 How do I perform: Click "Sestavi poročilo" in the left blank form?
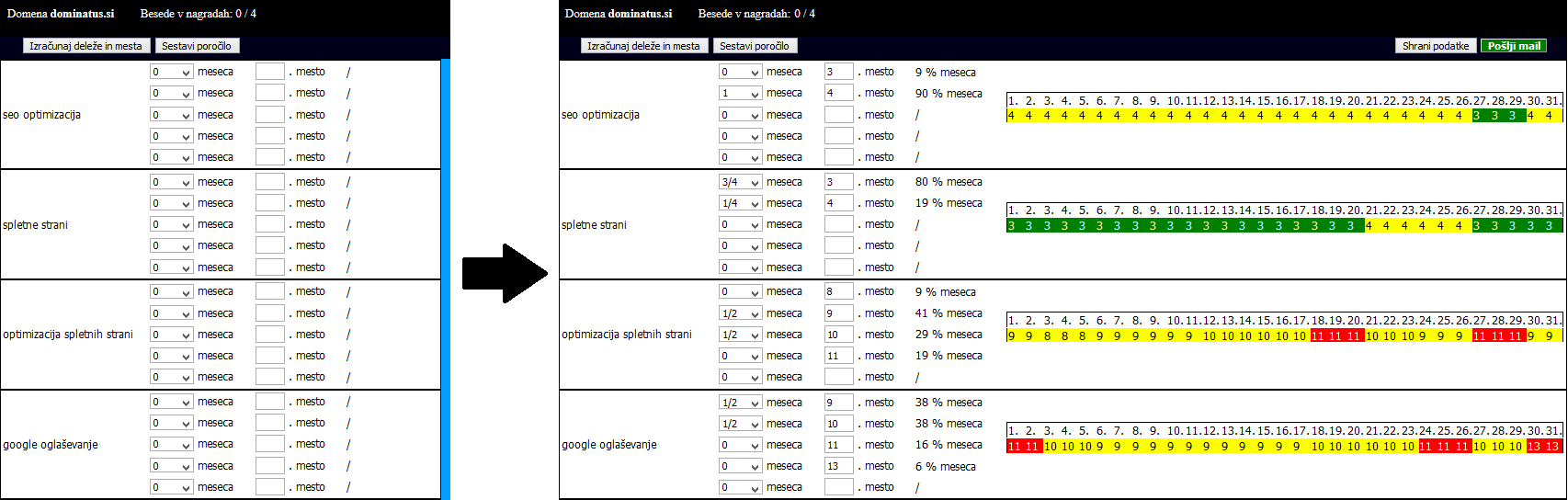(x=197, y=46)
